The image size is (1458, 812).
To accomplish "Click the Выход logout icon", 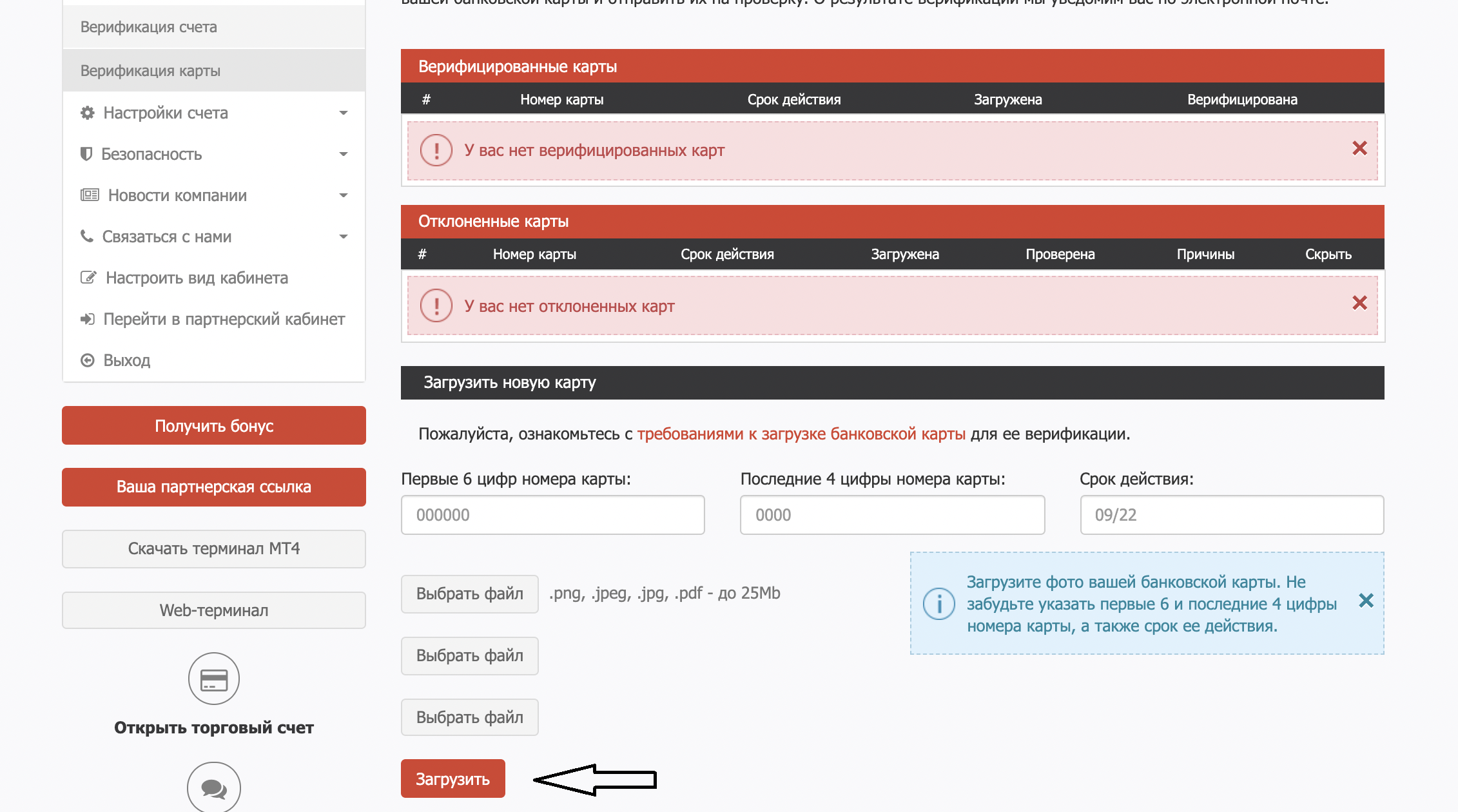I will pos(88,360).
